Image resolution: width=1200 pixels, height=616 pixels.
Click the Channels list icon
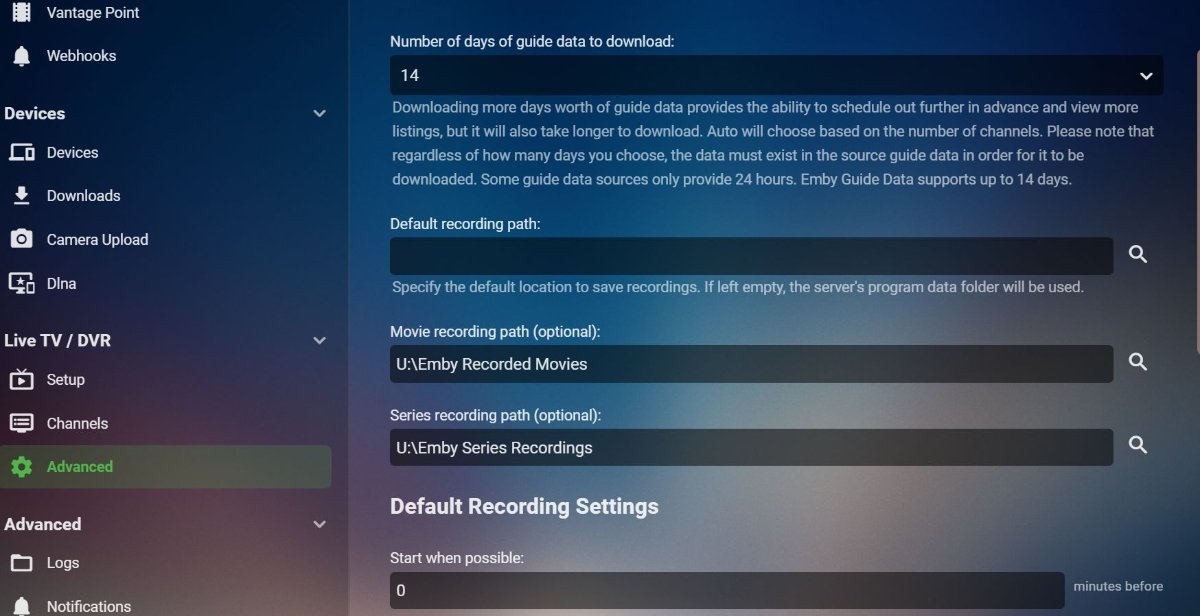tap(21, 424)
